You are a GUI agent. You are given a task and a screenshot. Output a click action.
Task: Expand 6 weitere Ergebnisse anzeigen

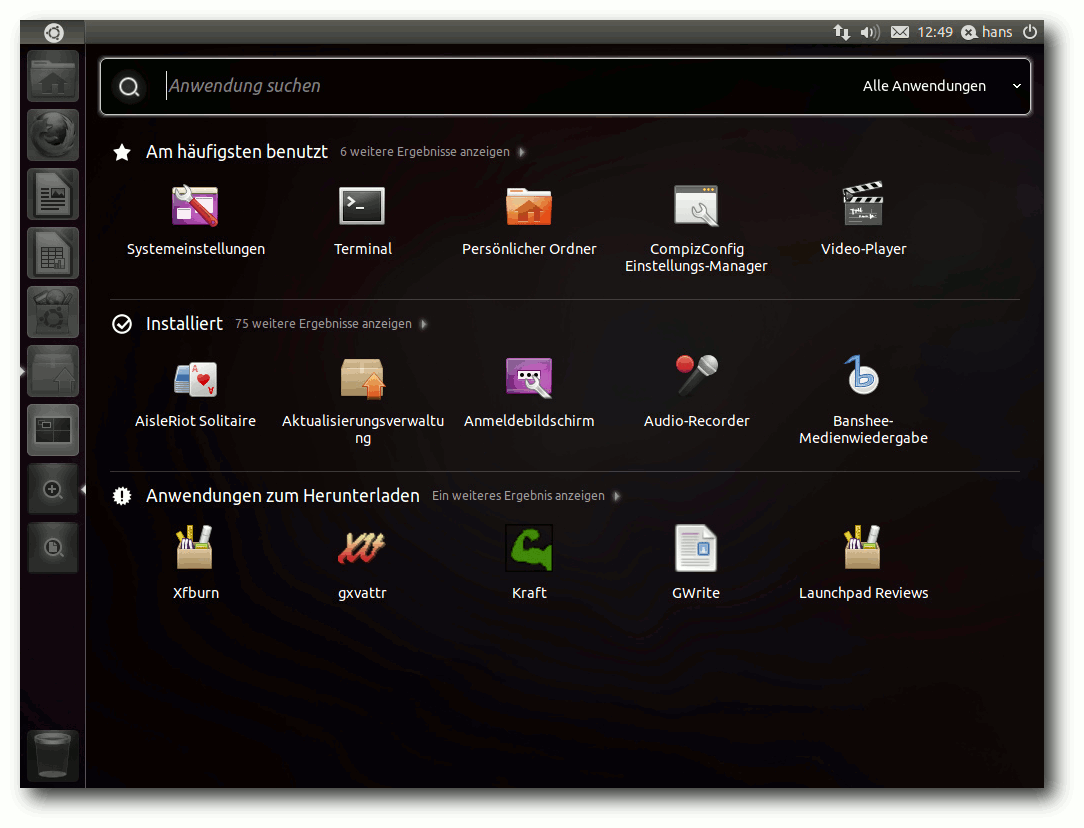432,152
